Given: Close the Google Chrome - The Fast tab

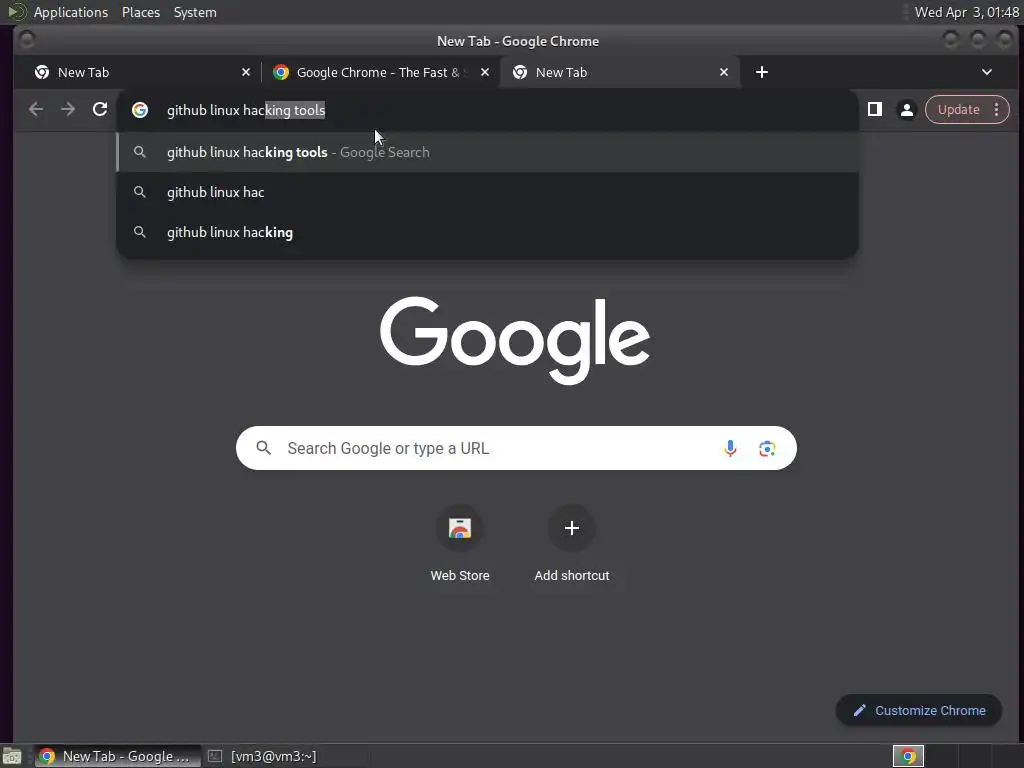Looking at the screenshot, I should tap(485, 72).
